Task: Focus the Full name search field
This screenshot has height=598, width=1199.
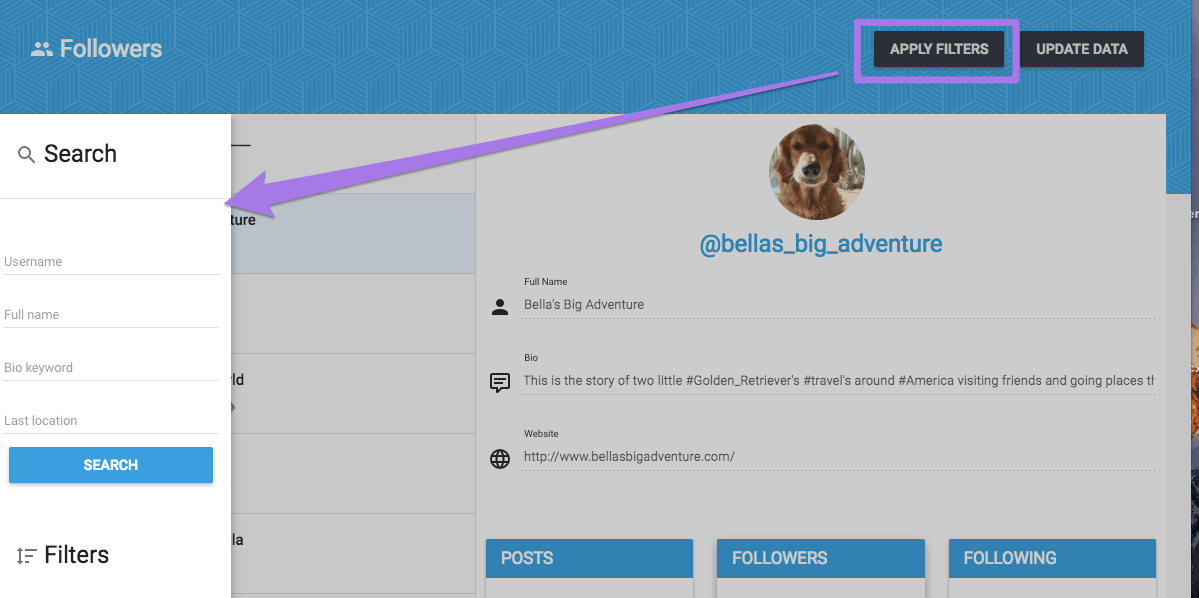Action: coord(111,315)
